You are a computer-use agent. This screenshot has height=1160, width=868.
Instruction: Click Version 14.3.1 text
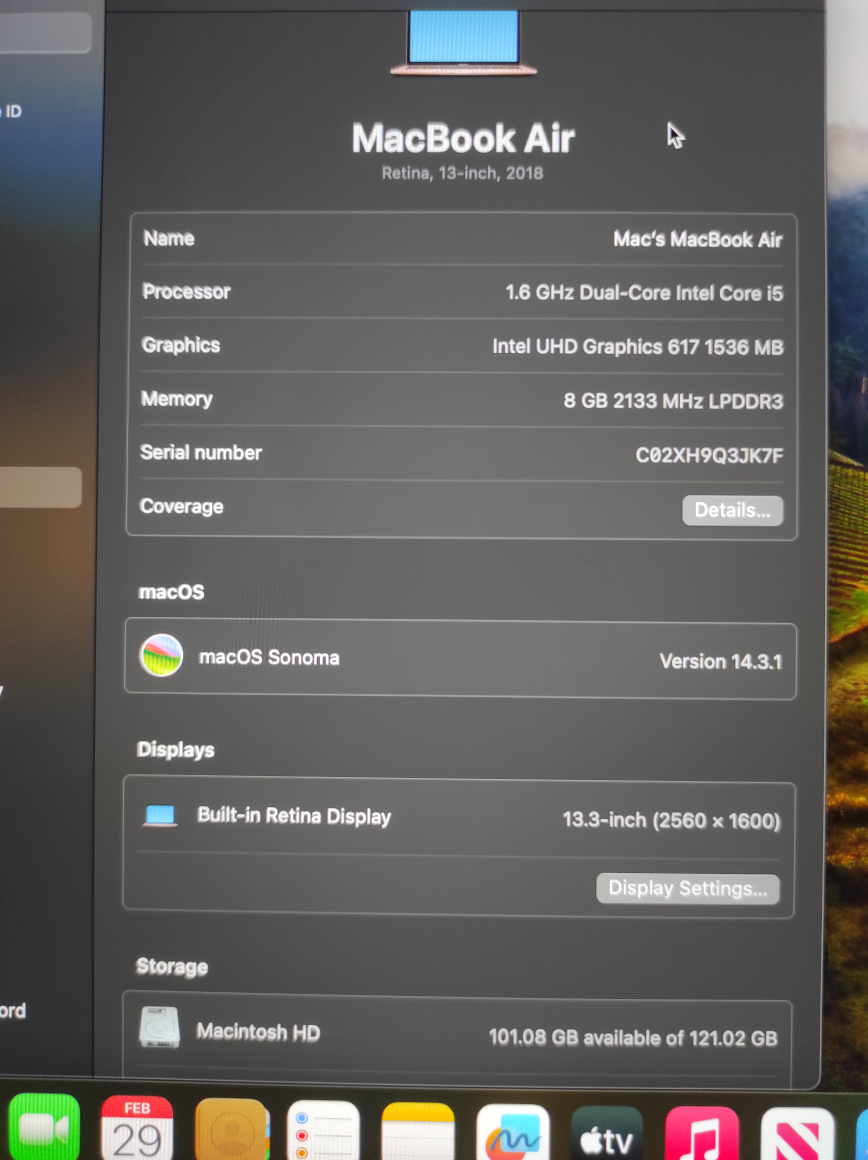point(720,661)
